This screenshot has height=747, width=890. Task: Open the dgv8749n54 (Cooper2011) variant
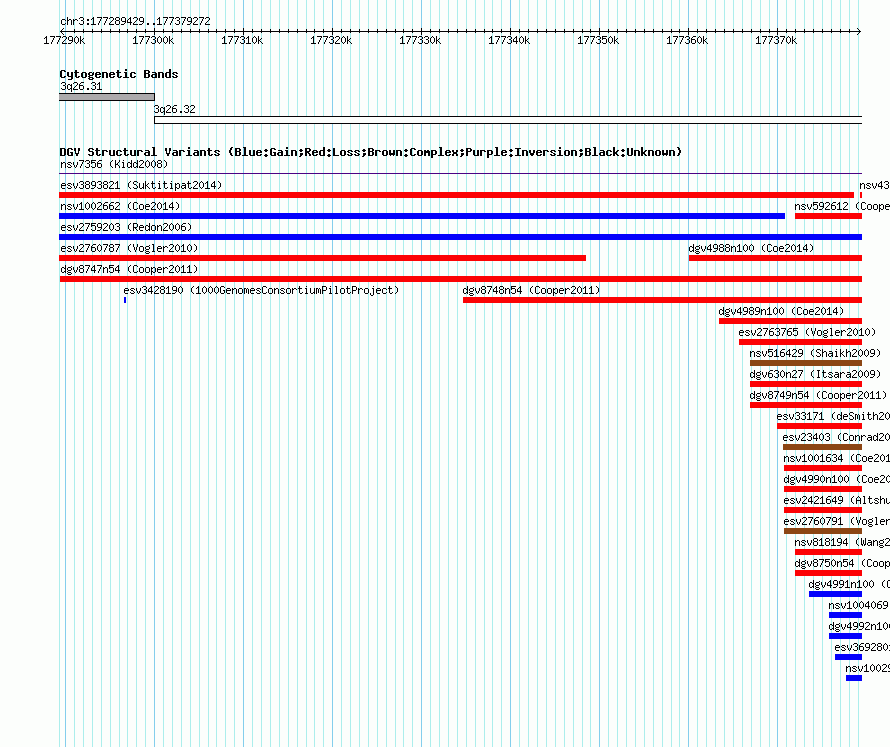pyautogui.click(x=818, y=395)
